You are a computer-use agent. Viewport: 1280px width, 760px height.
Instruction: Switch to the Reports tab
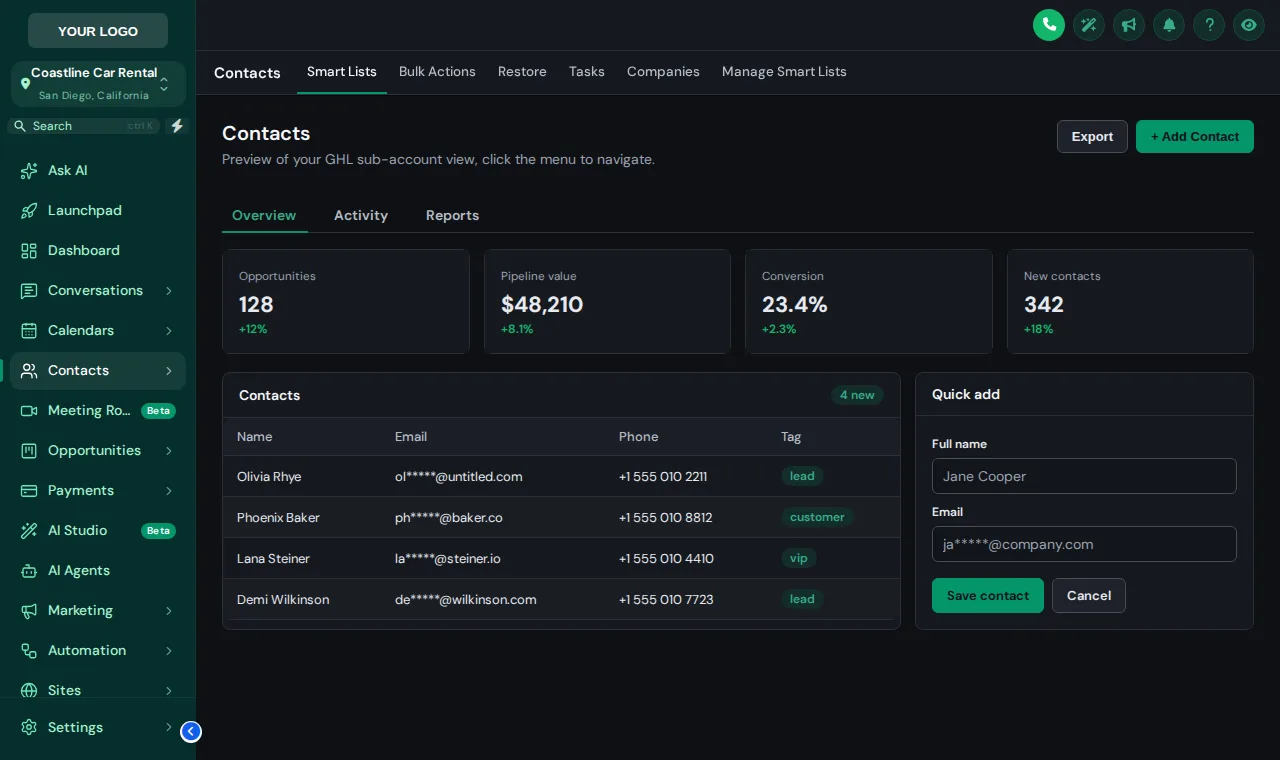coord(452,215)
